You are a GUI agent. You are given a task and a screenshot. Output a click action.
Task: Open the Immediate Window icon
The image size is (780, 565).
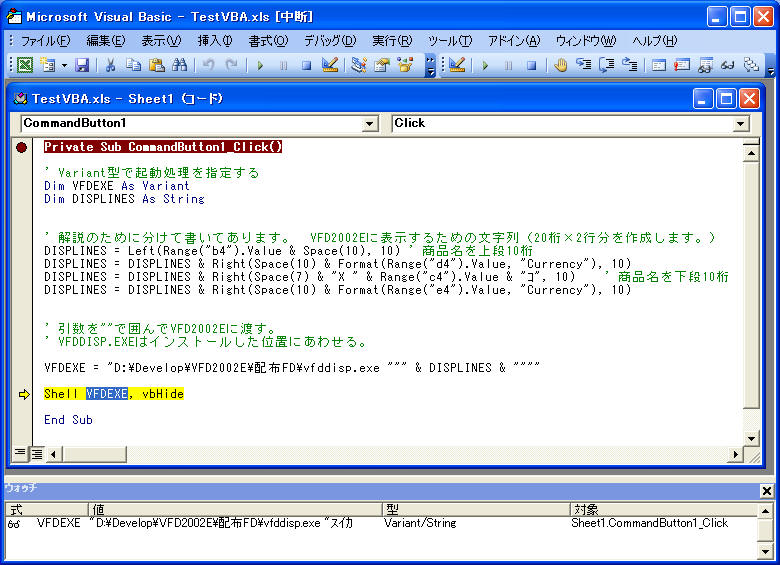tap(682, 65)
